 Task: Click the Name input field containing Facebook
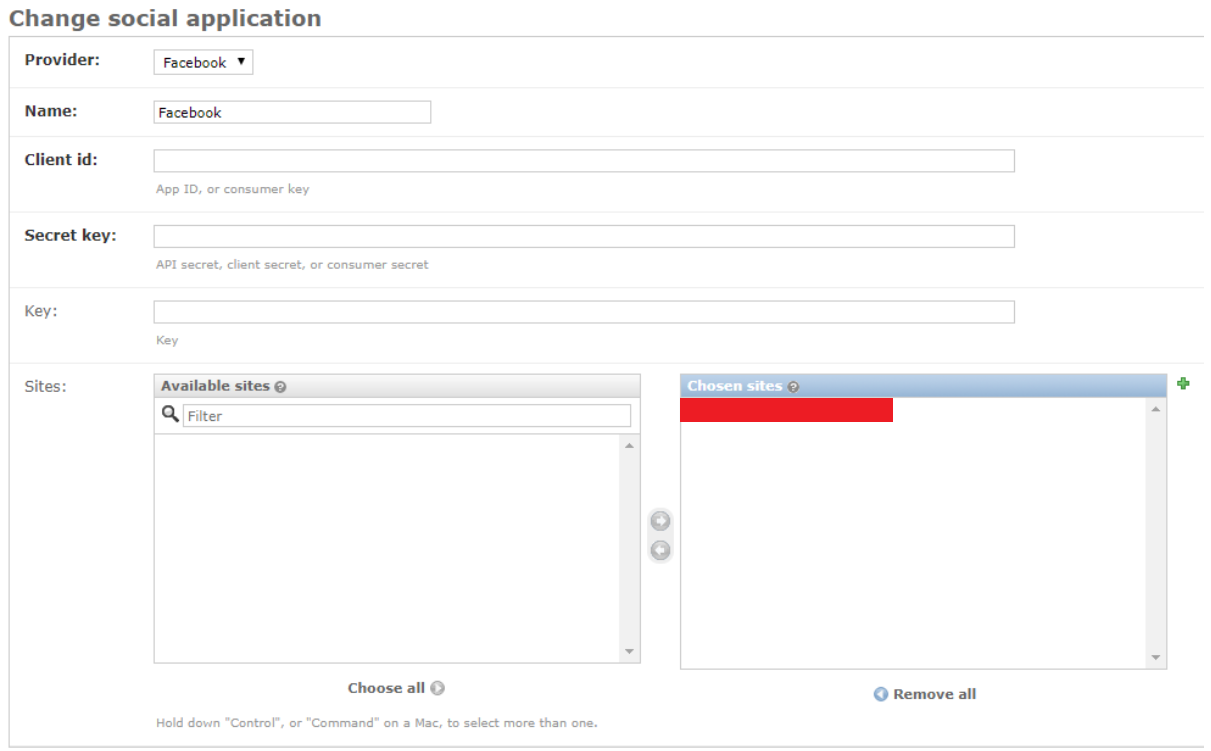pos(292,112)
